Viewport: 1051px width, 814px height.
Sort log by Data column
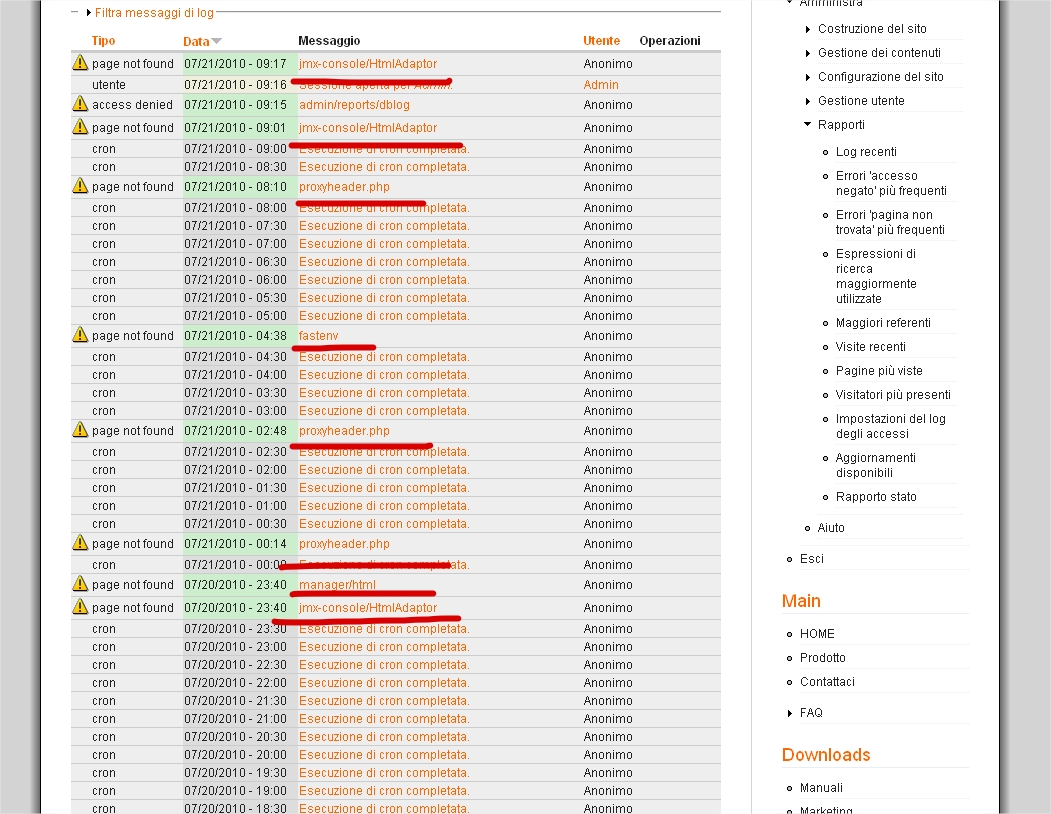[196, 42]
